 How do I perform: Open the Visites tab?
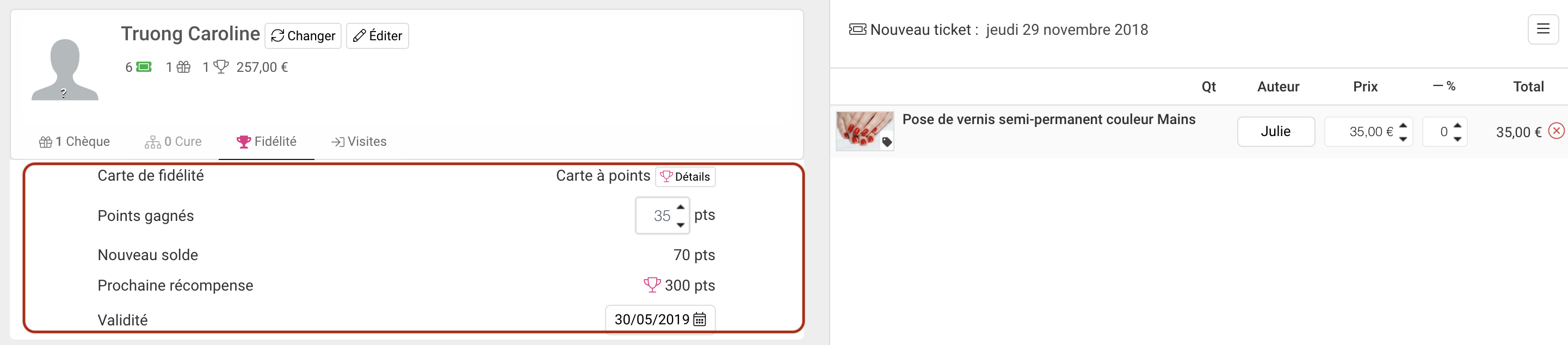[x=359, y=142]
